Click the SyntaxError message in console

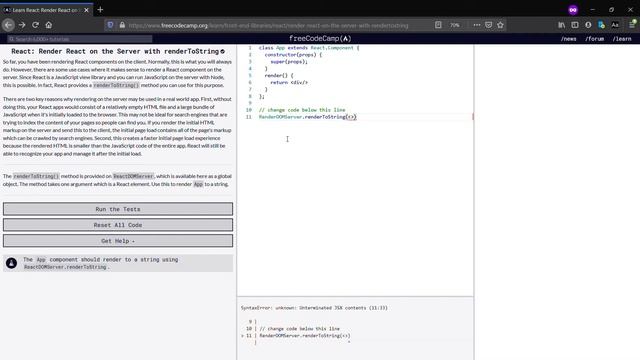pos(314,308)
